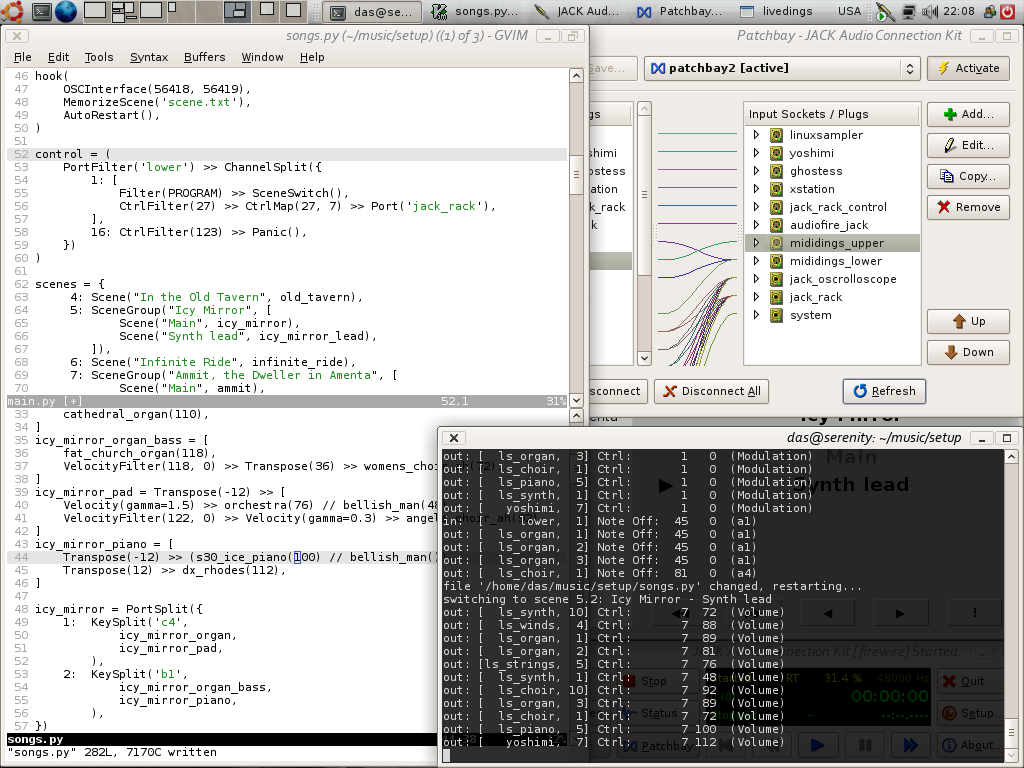Open the File menu in GVIM
The width and height of the screenshot is (1024, 768).
click(x=23, y=57)
